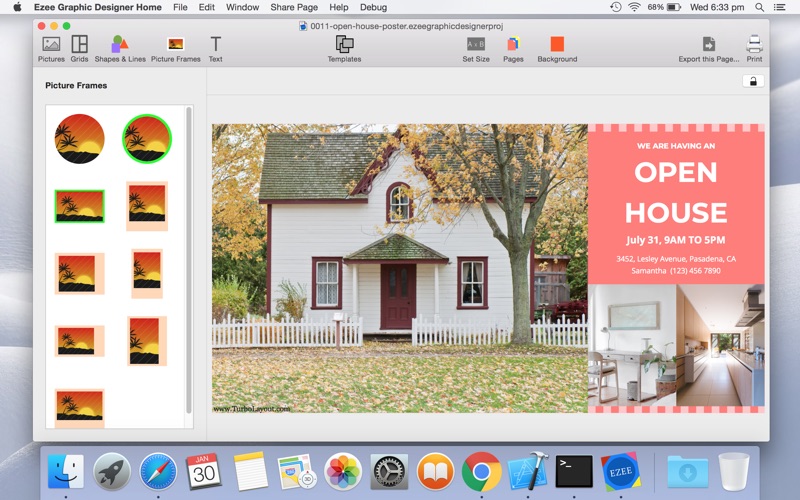Open the File menu
The width and height of the screenshot is (800, 500).
180,7
